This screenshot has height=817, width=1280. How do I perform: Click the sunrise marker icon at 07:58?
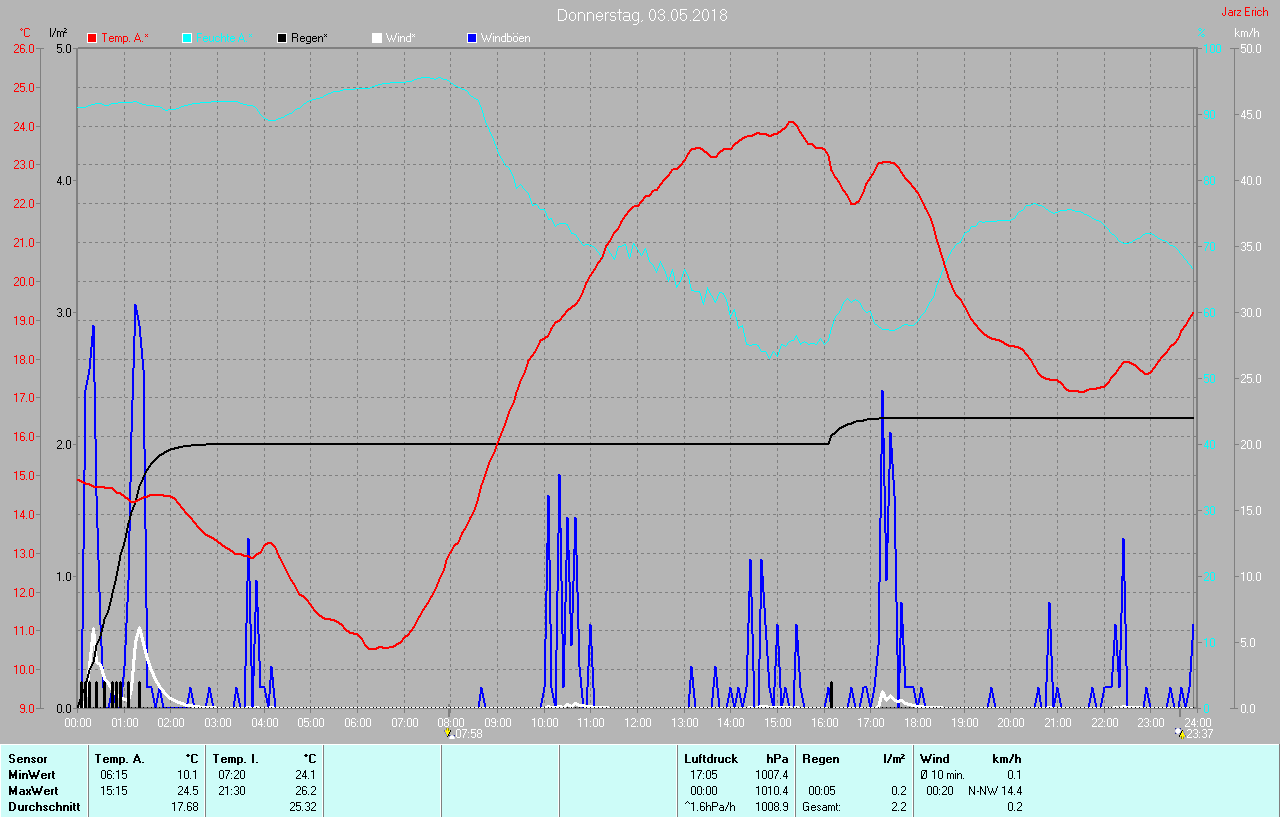(449, 733)
